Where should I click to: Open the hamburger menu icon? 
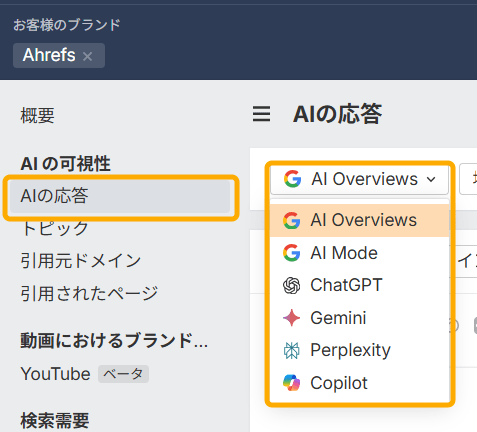click(261, 114)
